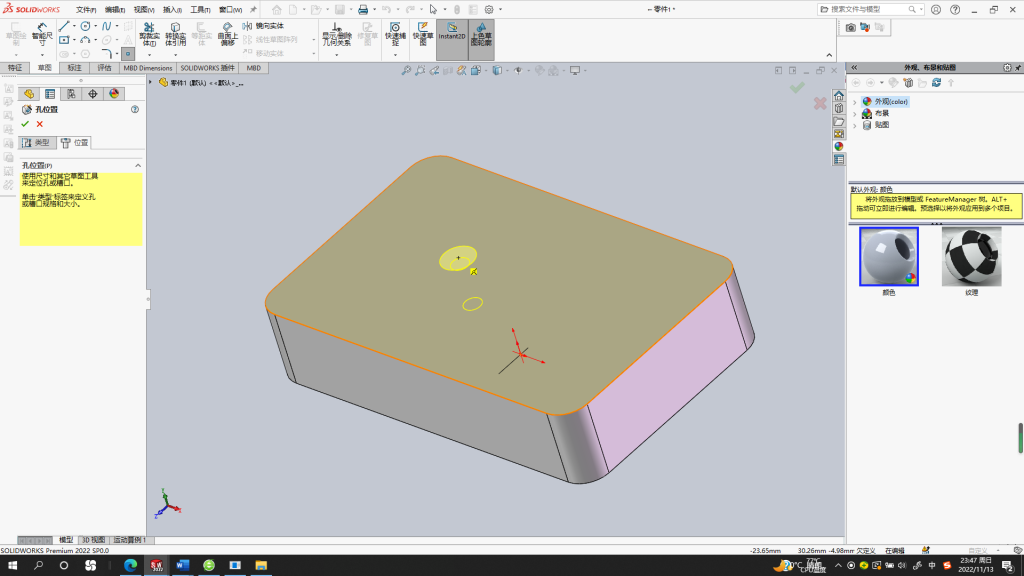Click the refresh icon in the appearances panel
This screenshot has width=1024, height=576.
coord(936,83)
